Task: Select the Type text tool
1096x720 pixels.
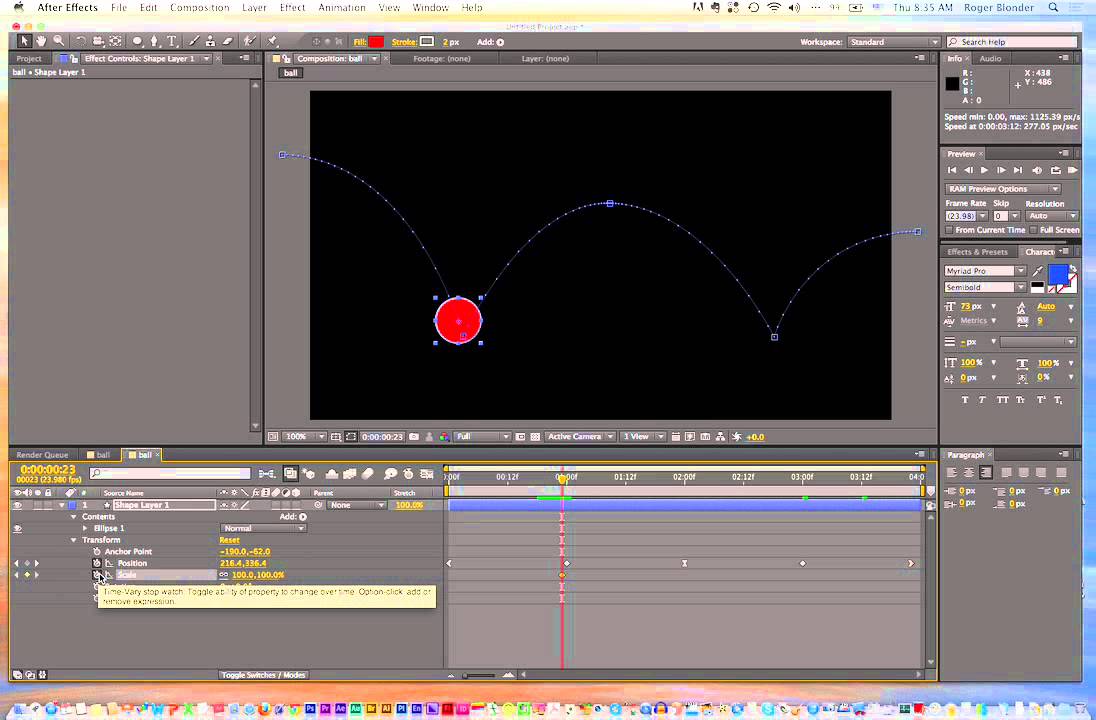Action: click(171, 41)
